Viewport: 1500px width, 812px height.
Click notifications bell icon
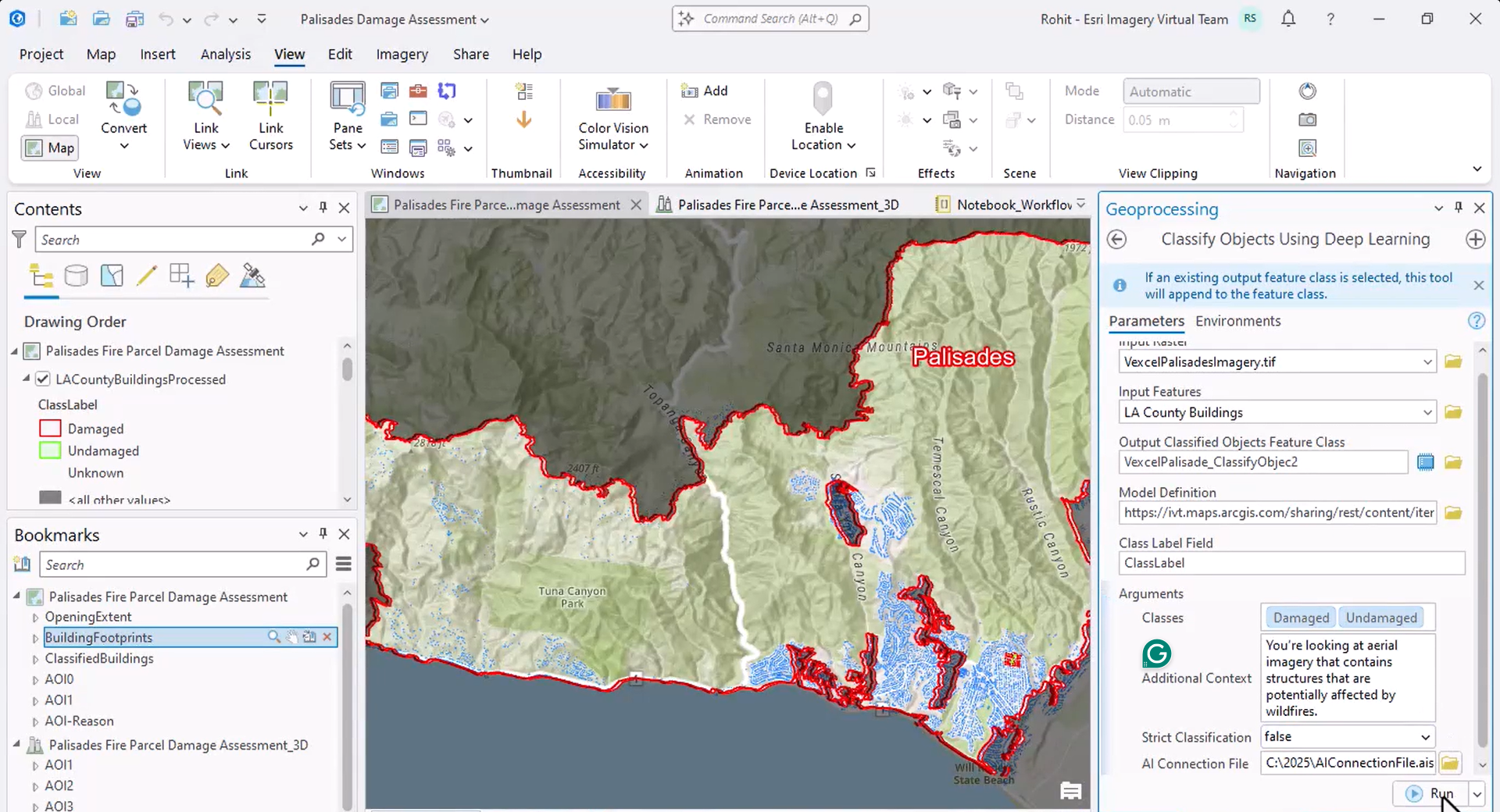[x=1288, y=19]
